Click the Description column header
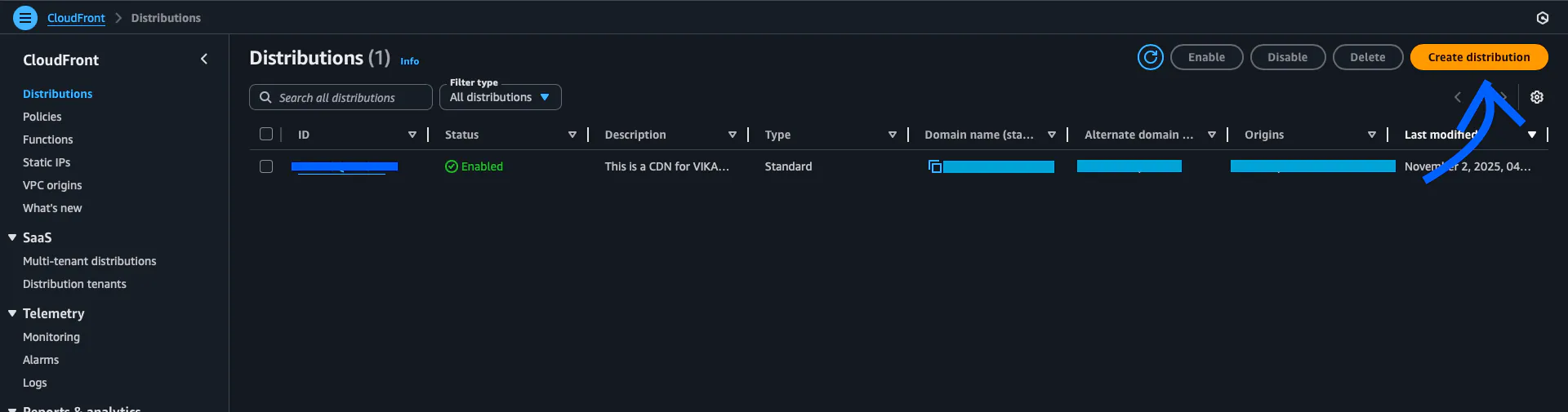1568x412 pixels. 635,135
